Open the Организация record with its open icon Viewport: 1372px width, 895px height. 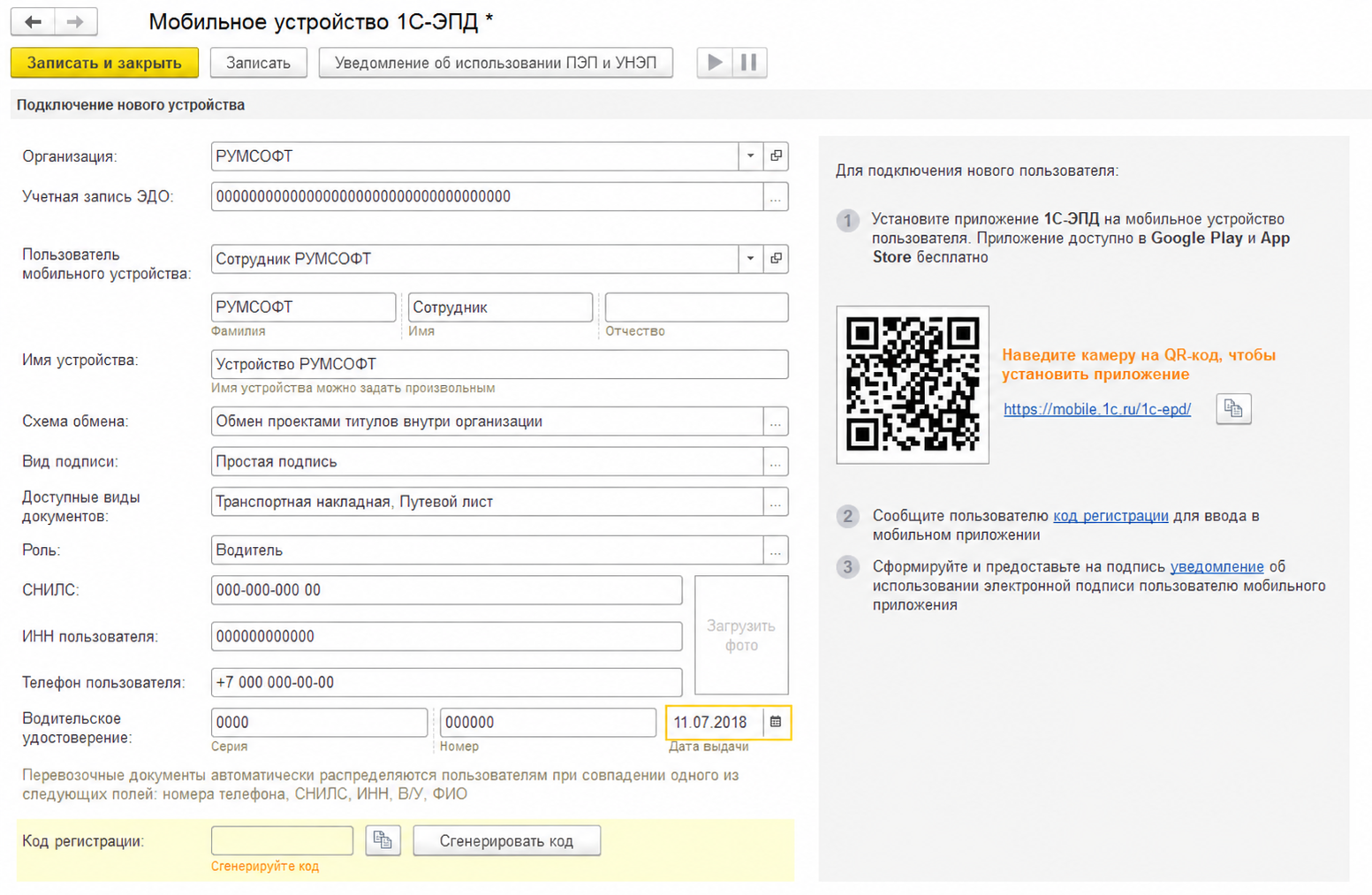tap(776, 156)
